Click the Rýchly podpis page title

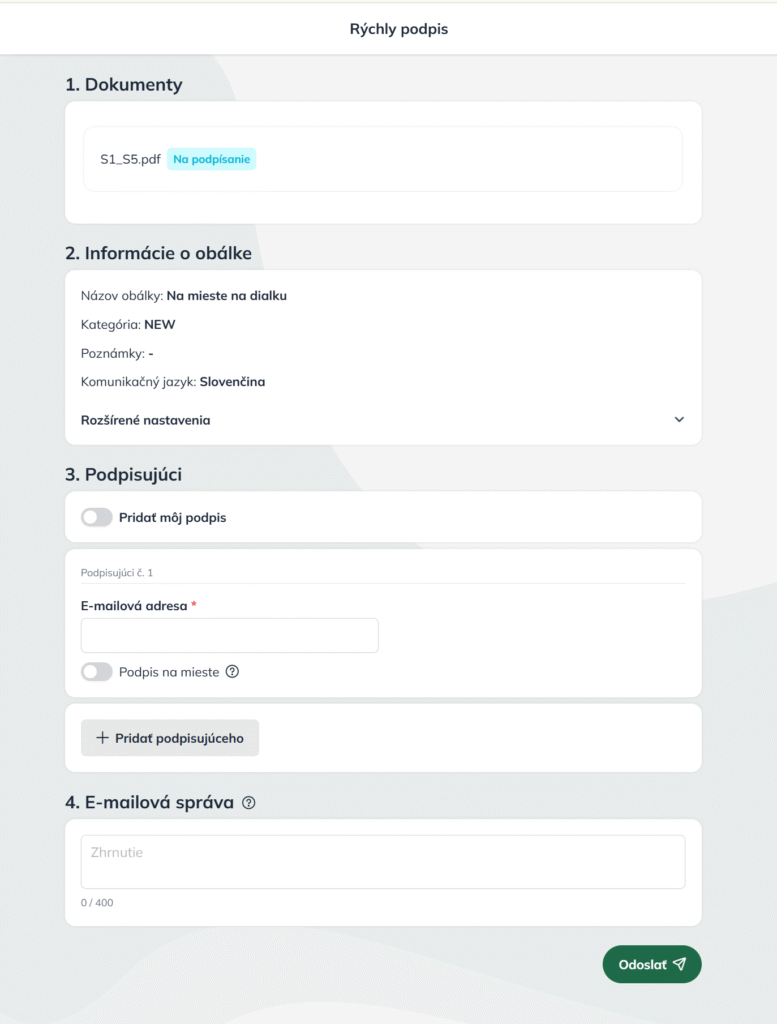coord(398,29)
